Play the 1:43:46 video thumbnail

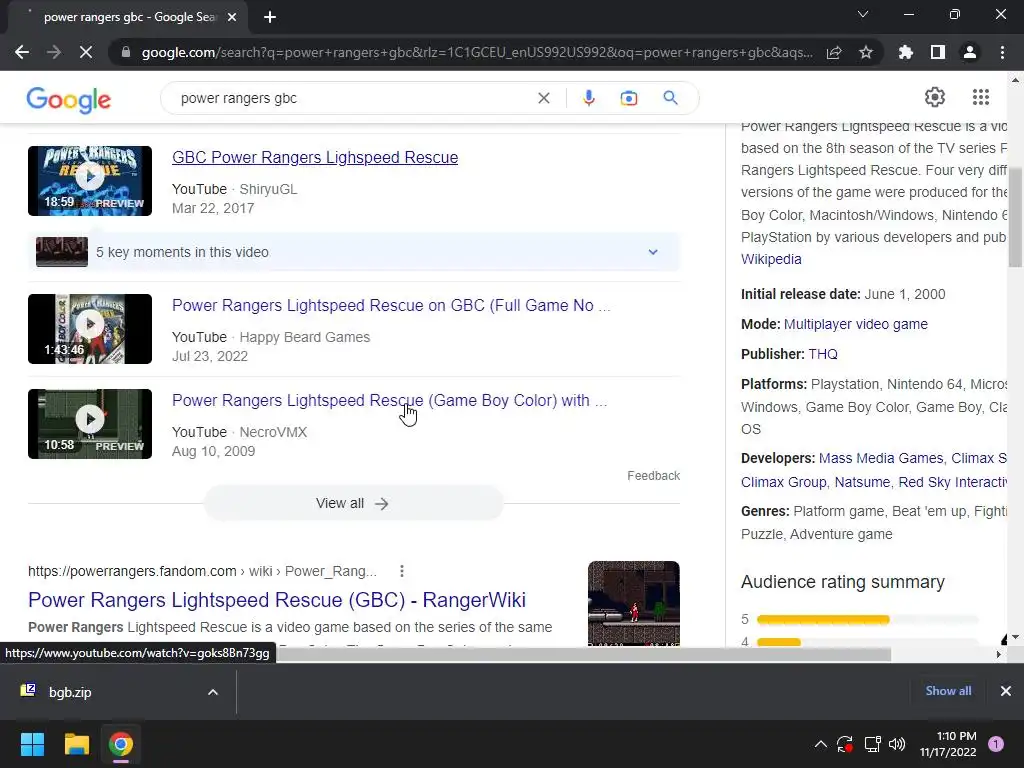pyautogui.click(x=90, y=329)
